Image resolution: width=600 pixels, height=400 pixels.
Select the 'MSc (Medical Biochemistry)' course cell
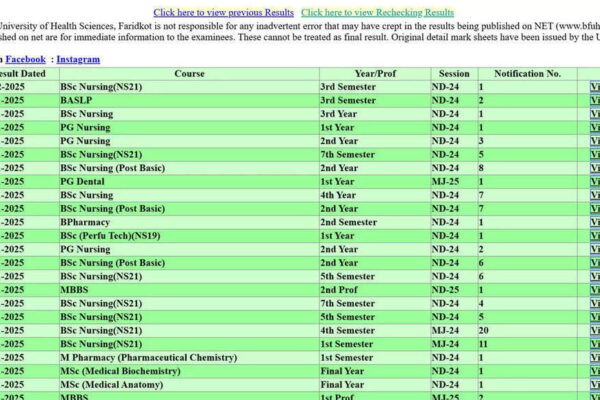coord(189,371)
